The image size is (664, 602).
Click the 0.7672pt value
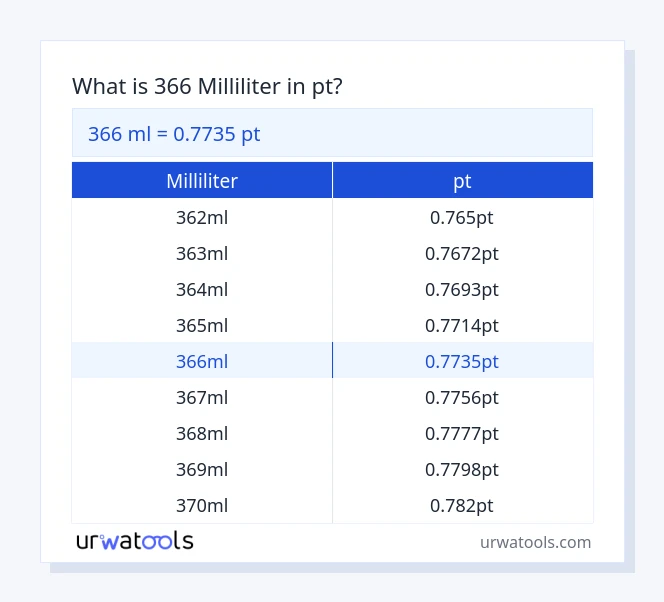[462, 254]
